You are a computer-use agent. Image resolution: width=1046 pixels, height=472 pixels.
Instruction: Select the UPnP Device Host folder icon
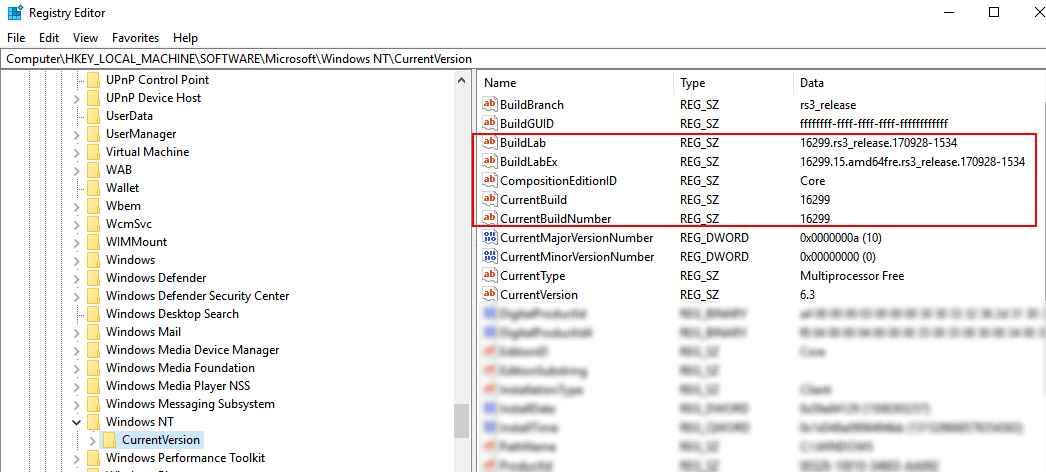point(93,98)
